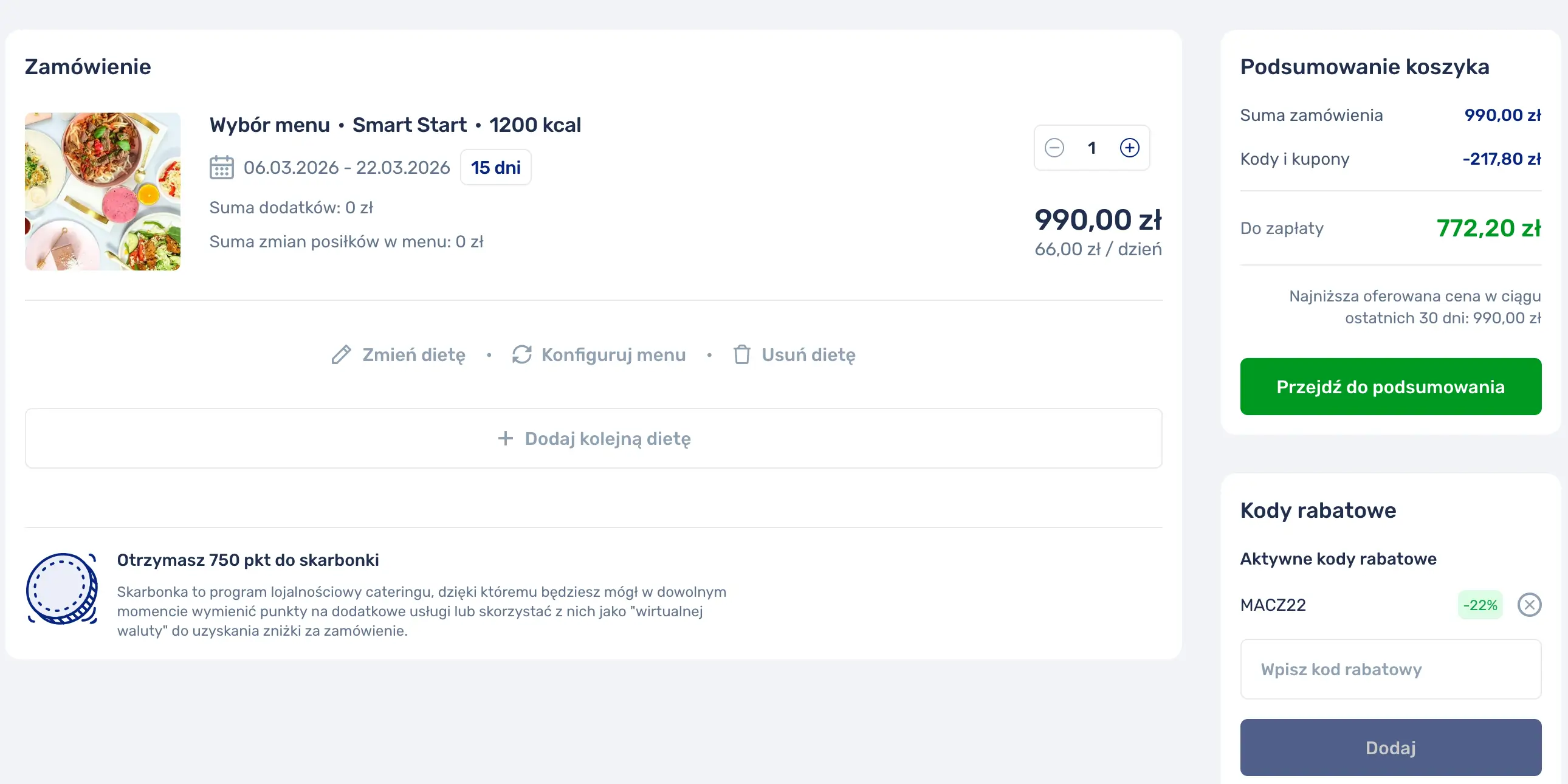Click Przejdź do podsumowania button
Screen dimensions: 1568x784
tap(1391, 387)
